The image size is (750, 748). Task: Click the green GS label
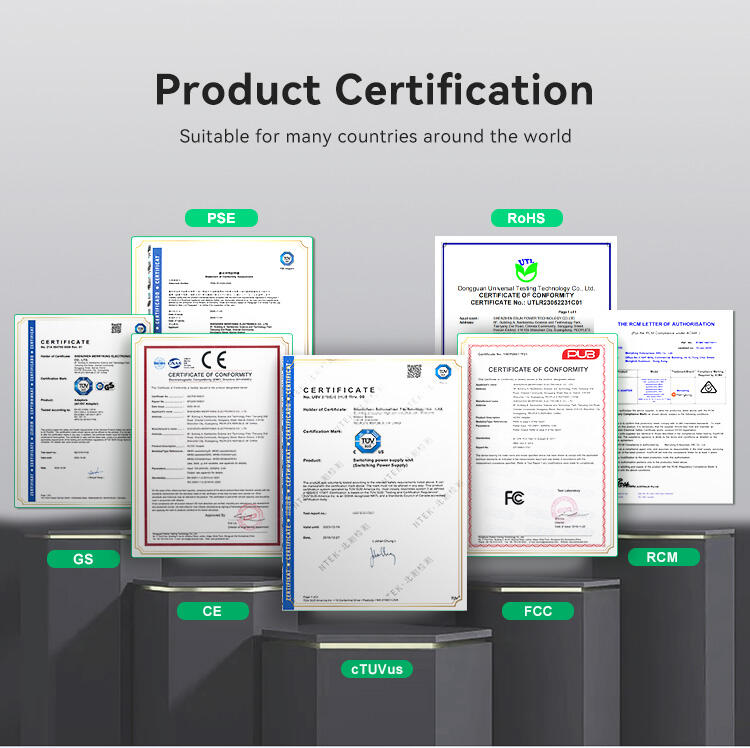[83, 559]
